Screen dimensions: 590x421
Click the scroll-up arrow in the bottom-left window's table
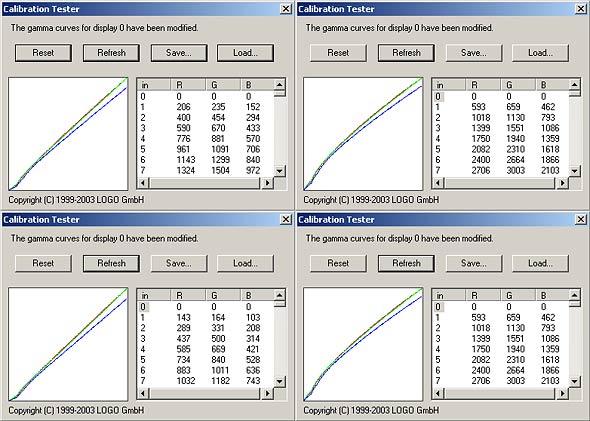280,295
